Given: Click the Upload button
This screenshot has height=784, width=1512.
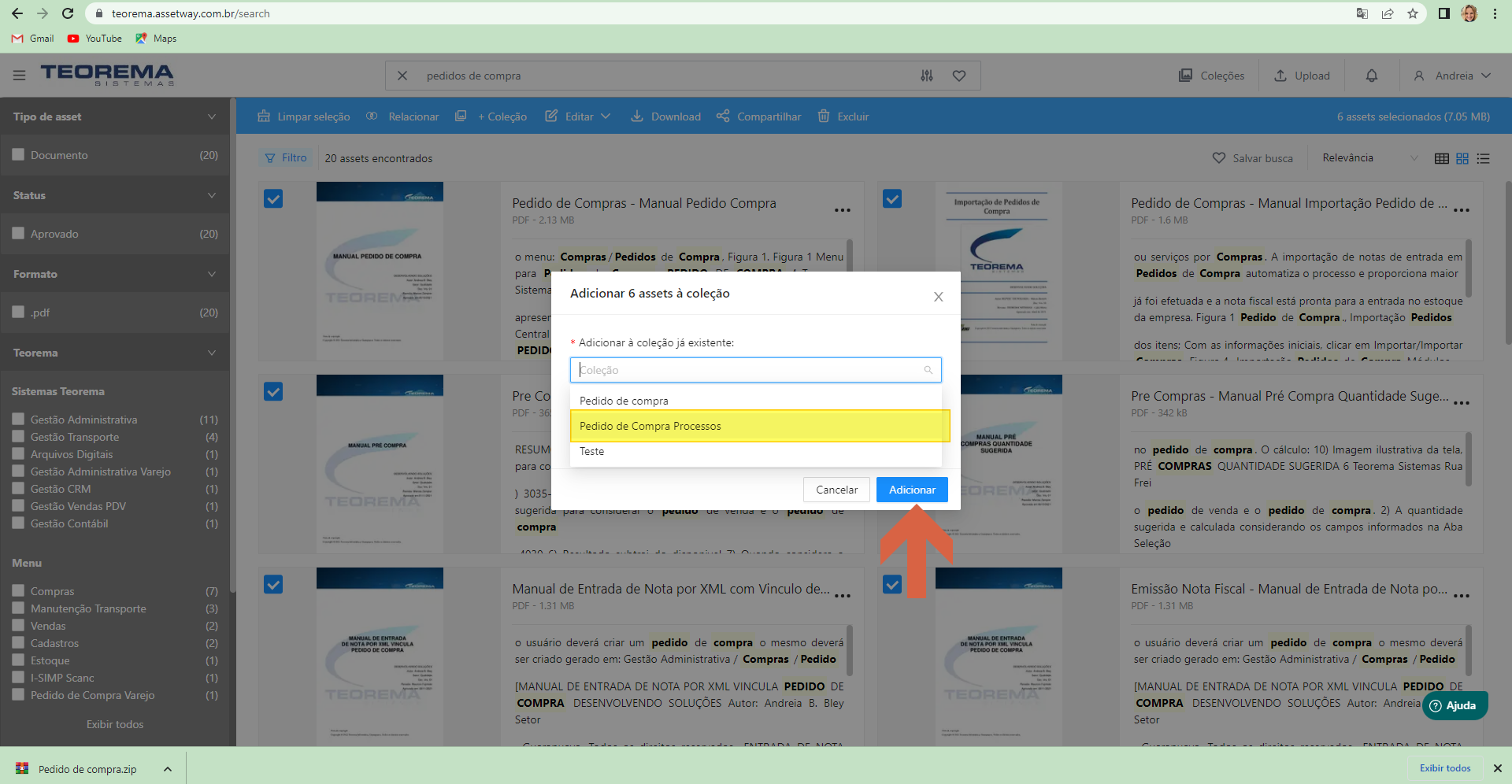Looking at the screenshot, I should pyautogui.click(x=1302, y=76).
